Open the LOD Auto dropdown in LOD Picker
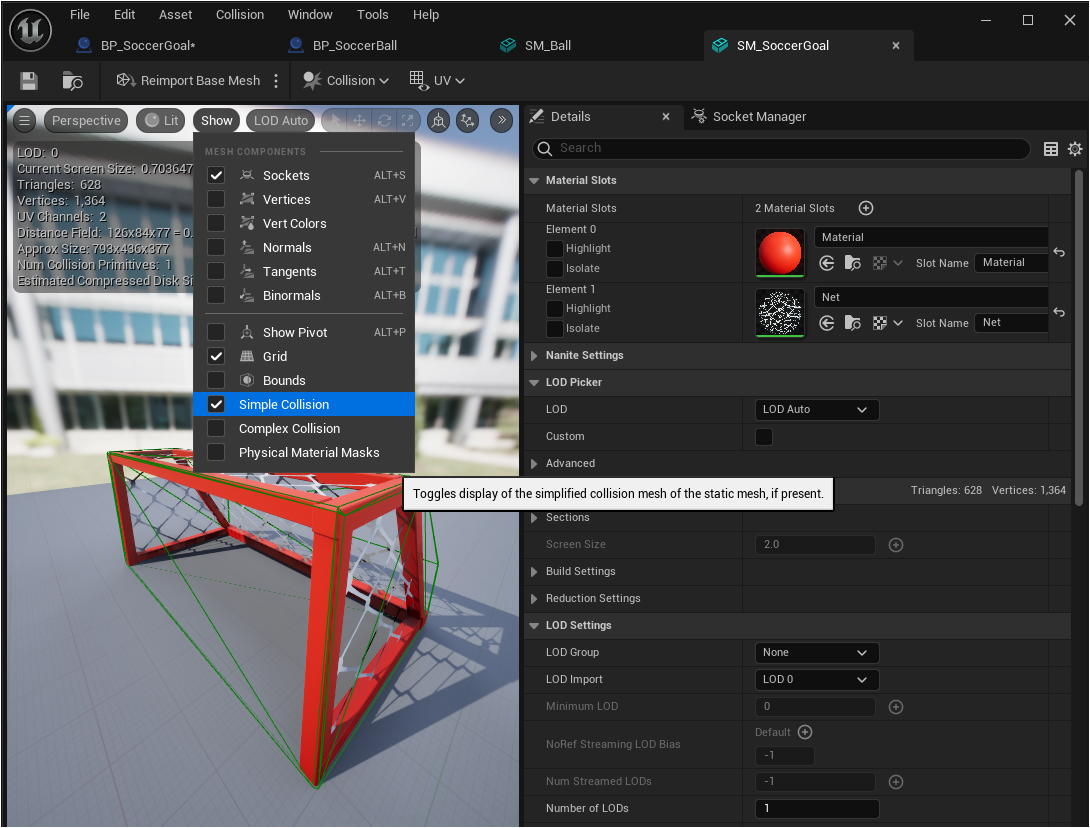 [x=817, y=409]
